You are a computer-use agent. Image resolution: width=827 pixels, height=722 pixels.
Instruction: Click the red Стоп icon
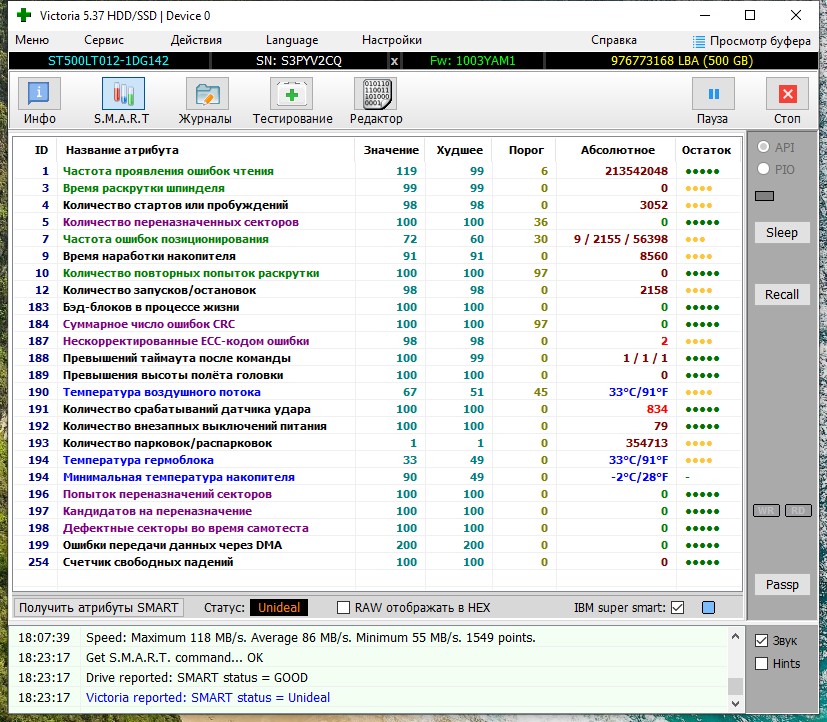[x=787, y=95]
